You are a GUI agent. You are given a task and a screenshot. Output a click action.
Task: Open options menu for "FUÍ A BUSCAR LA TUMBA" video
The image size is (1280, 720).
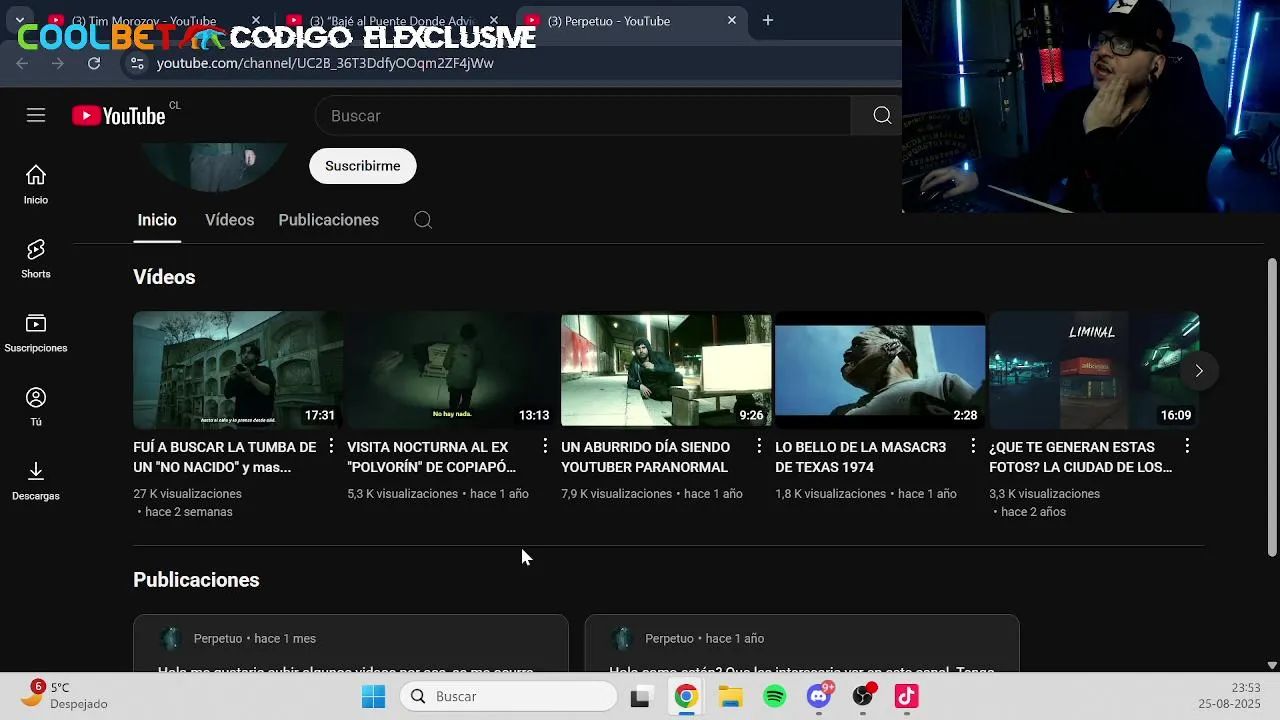(x=331, y=446)
